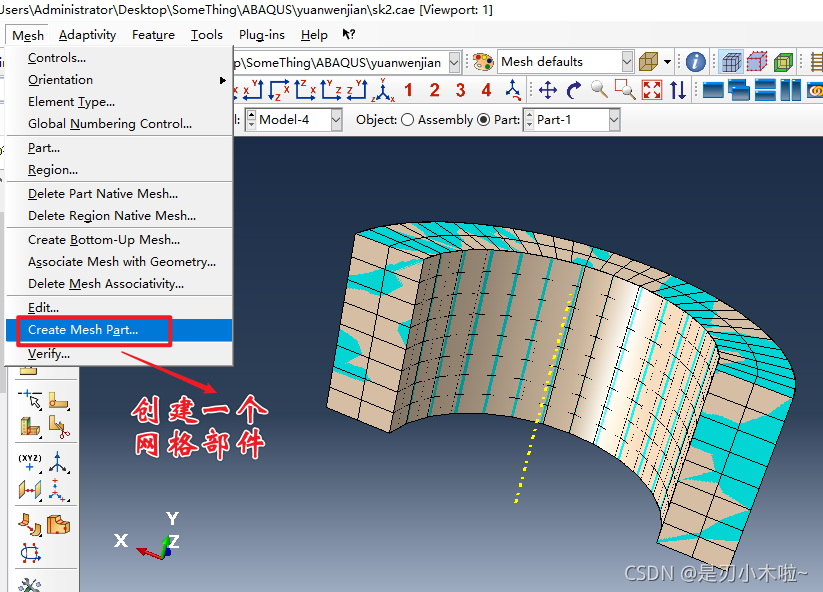Choose Delete Part Native Mesh... entry
Image resolution: width=823 pixels, height=592 pixels.
point(119,194)
